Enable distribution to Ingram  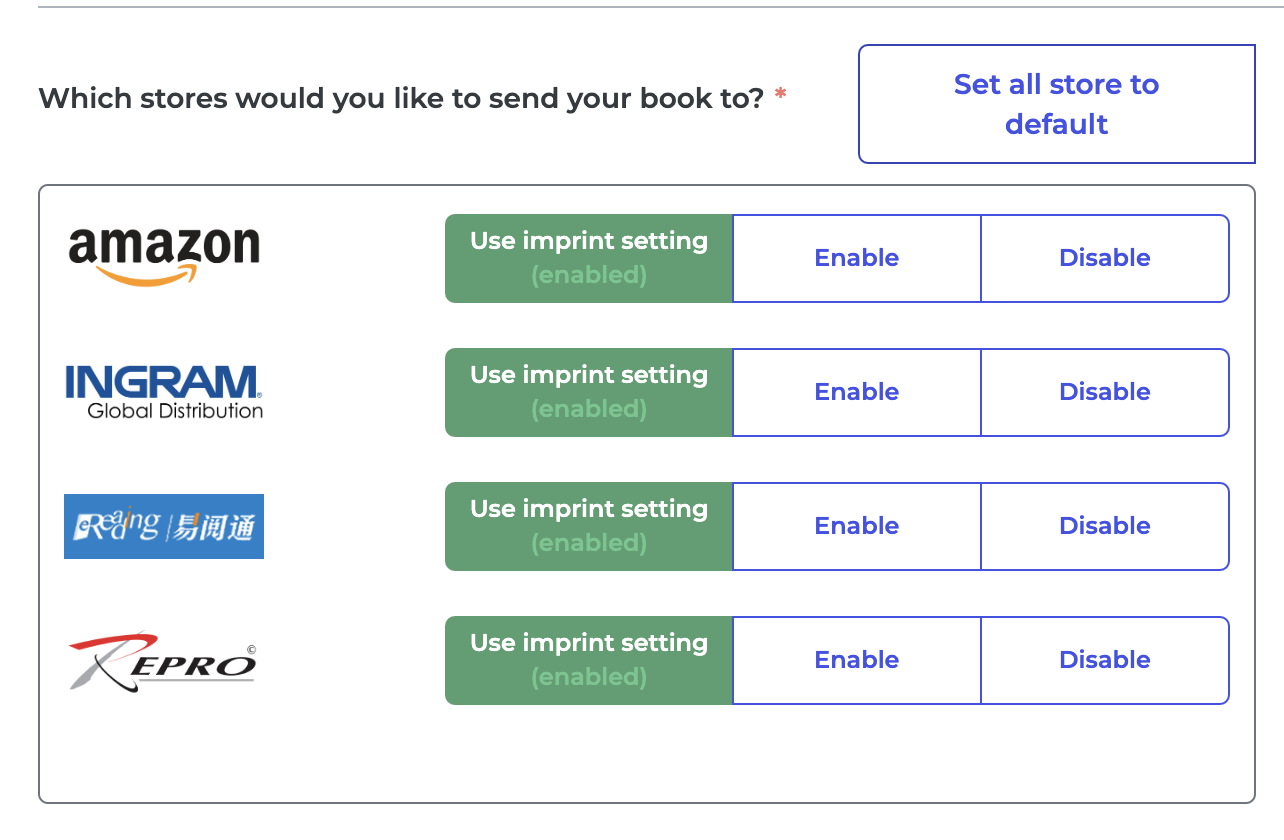click(x=856, y=392)
